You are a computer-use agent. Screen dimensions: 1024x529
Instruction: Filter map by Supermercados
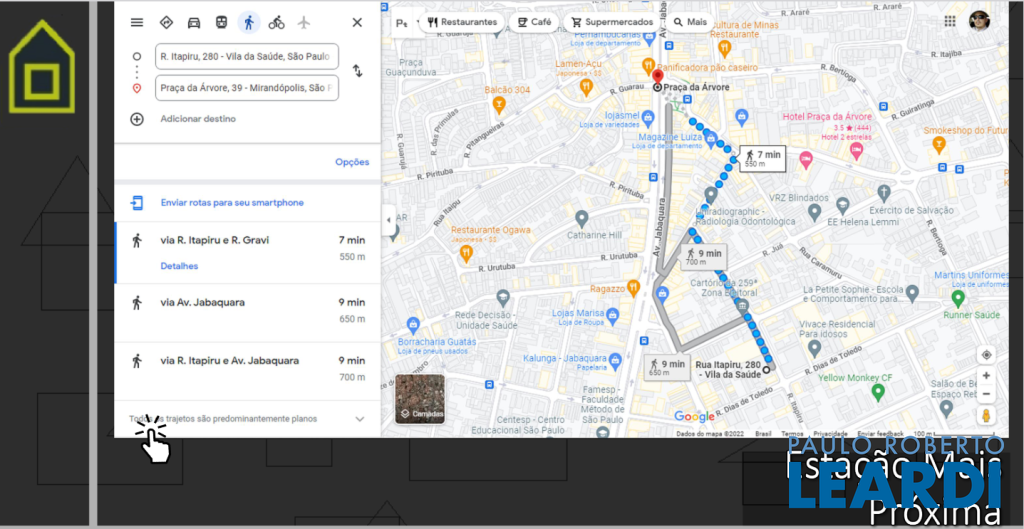pos(612,22)
